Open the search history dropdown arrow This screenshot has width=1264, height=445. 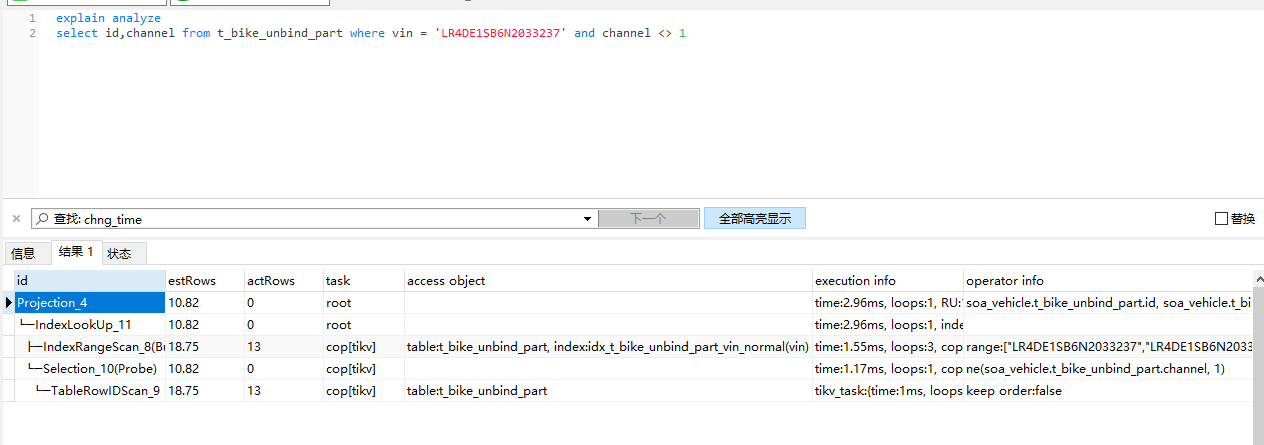click(587, 218)
